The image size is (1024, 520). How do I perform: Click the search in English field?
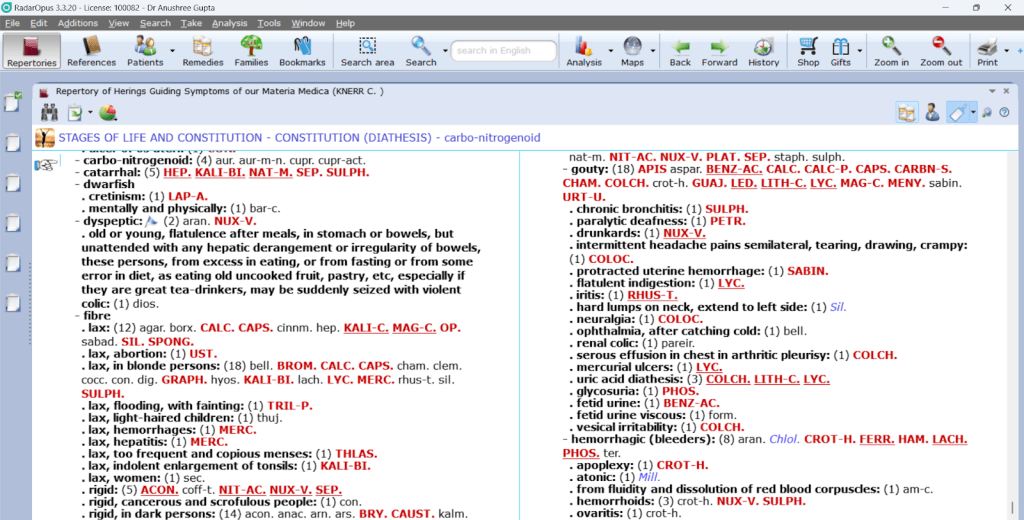[503, 51]
